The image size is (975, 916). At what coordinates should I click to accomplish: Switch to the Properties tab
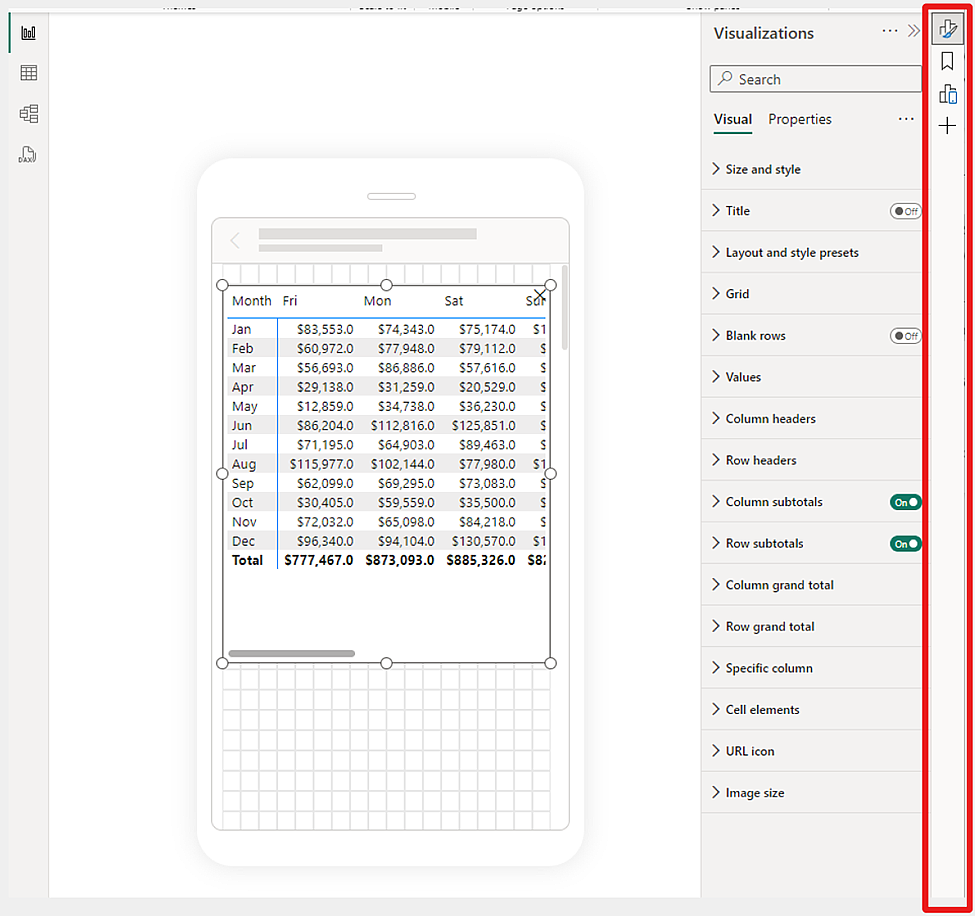(x=800, y=119)
